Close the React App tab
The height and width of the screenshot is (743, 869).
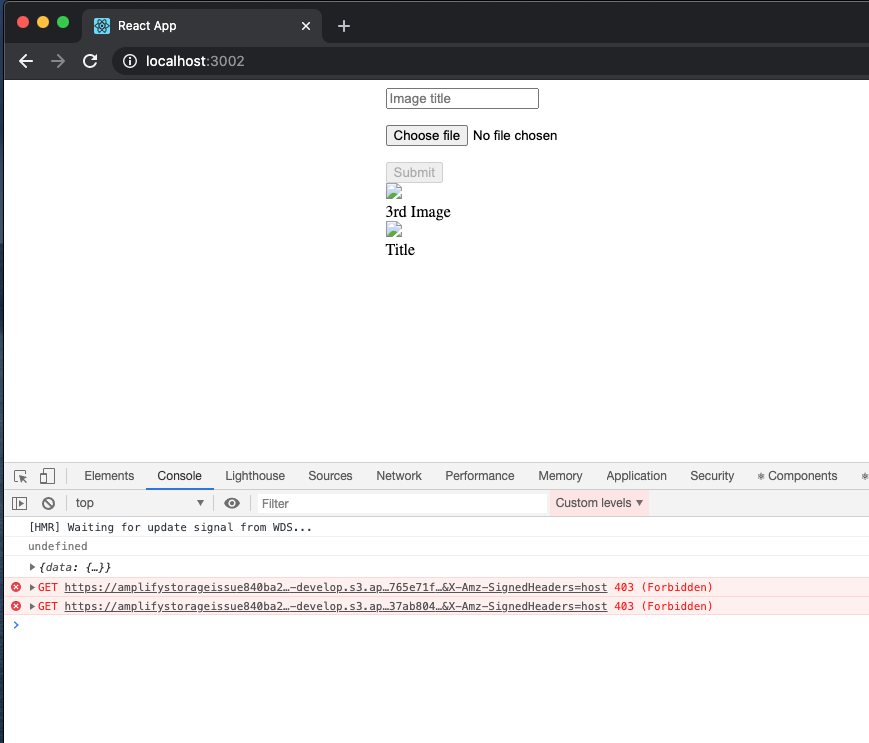306,26
